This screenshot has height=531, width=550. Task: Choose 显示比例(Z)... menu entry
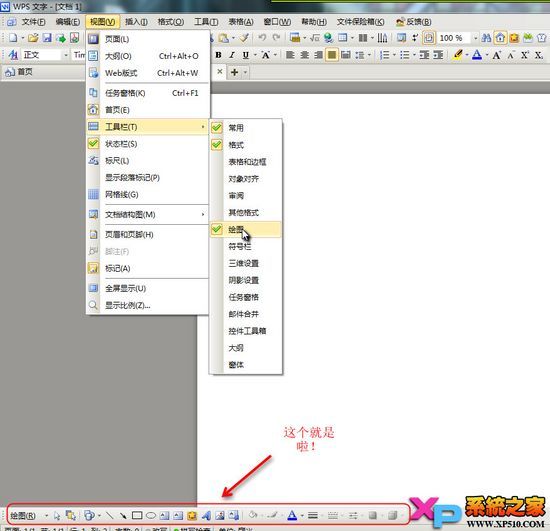(x=148, y=305)
